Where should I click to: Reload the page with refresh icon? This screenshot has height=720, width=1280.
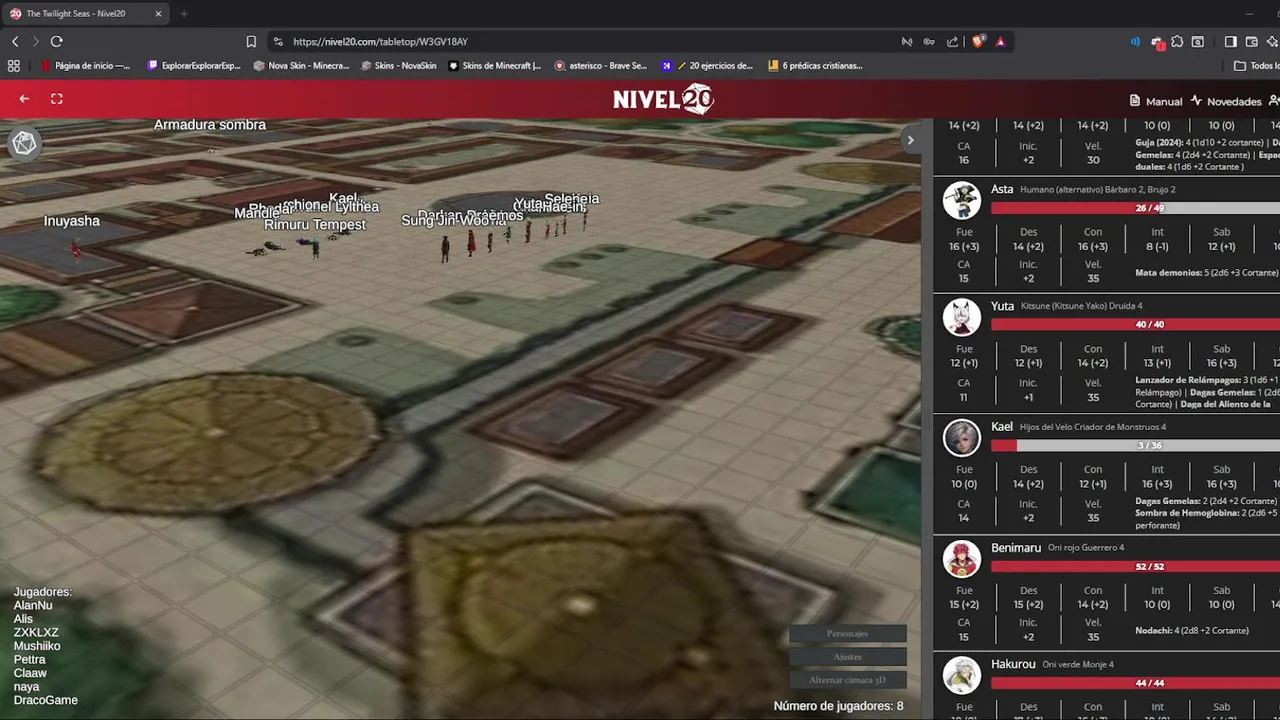pos(57,41)
